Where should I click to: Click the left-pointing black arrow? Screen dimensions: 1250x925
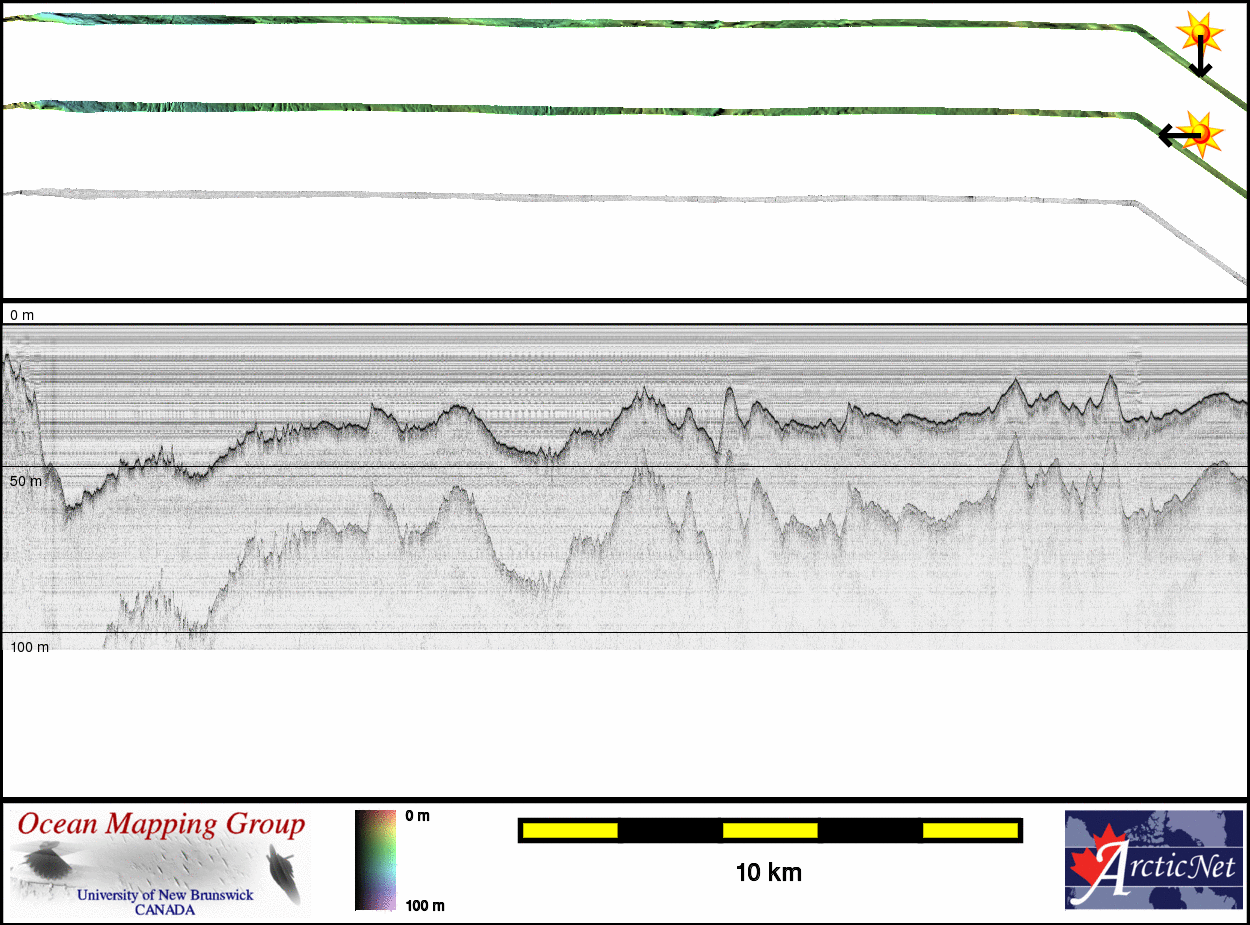click(x=1177, y=134)
